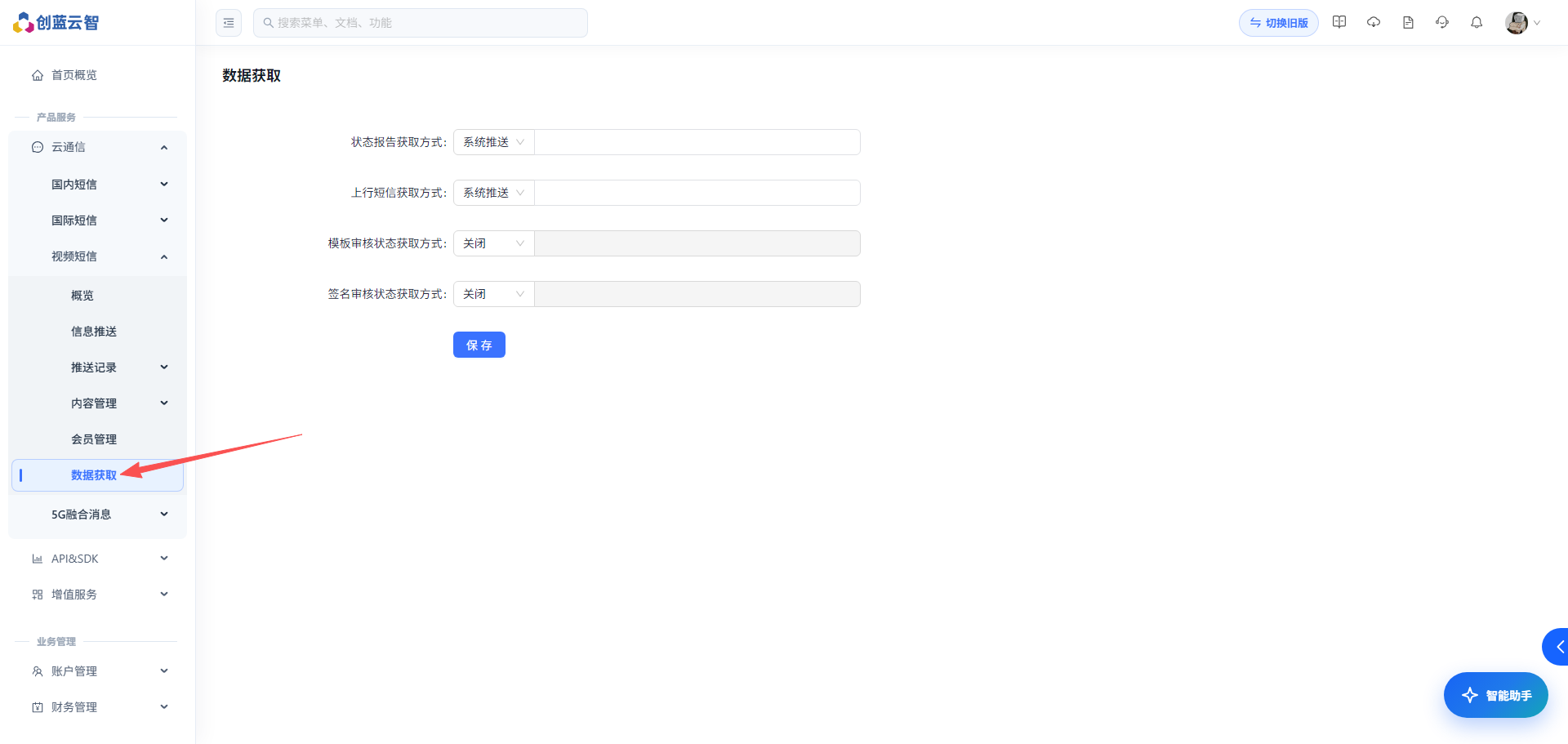Expand the blue side panel arrow tab
The height and width of the screenshot is (744, 1568).
coord(1556,647)
